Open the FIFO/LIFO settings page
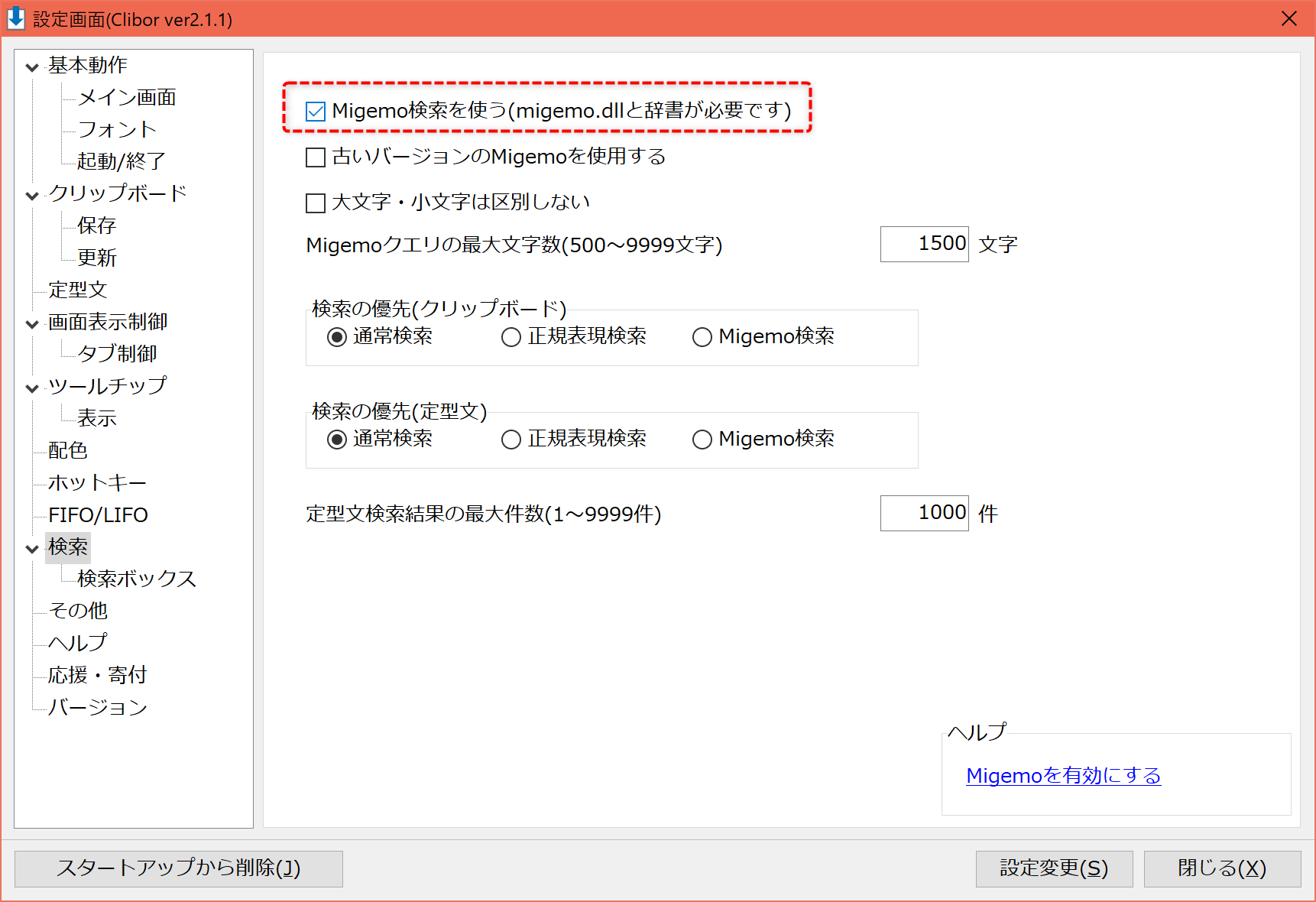 pos(98,514)
